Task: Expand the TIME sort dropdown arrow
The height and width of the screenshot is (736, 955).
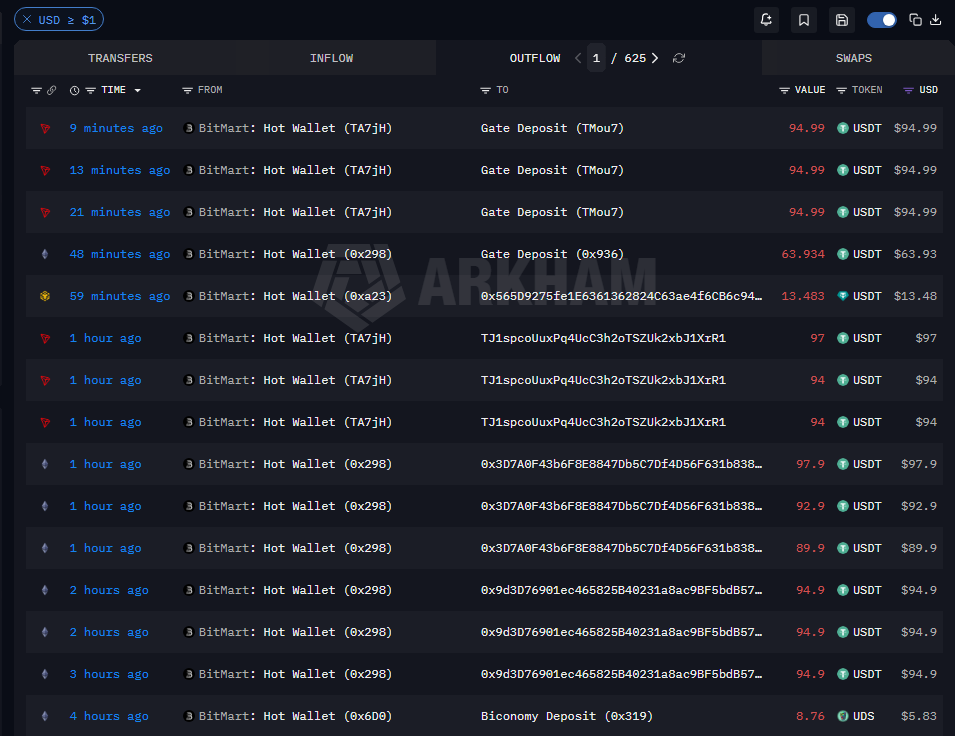Action: [x=138, y=90]
